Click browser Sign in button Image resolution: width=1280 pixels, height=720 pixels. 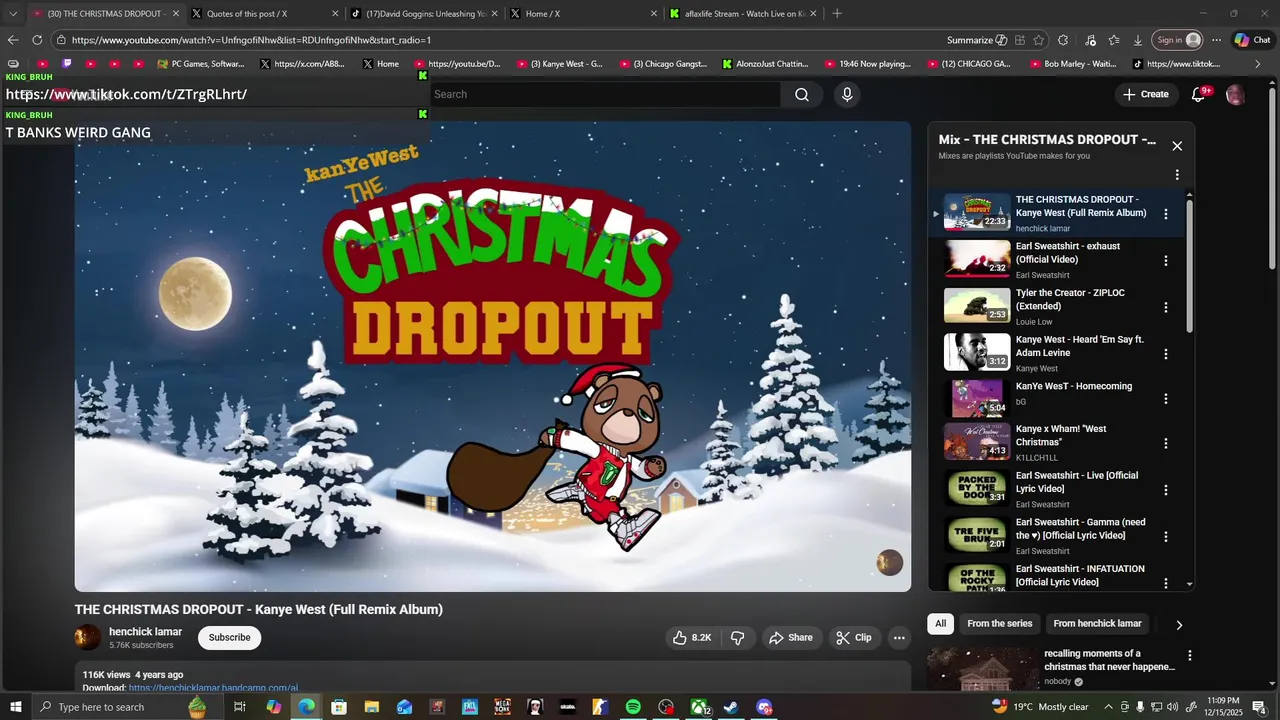(1178, 40)
